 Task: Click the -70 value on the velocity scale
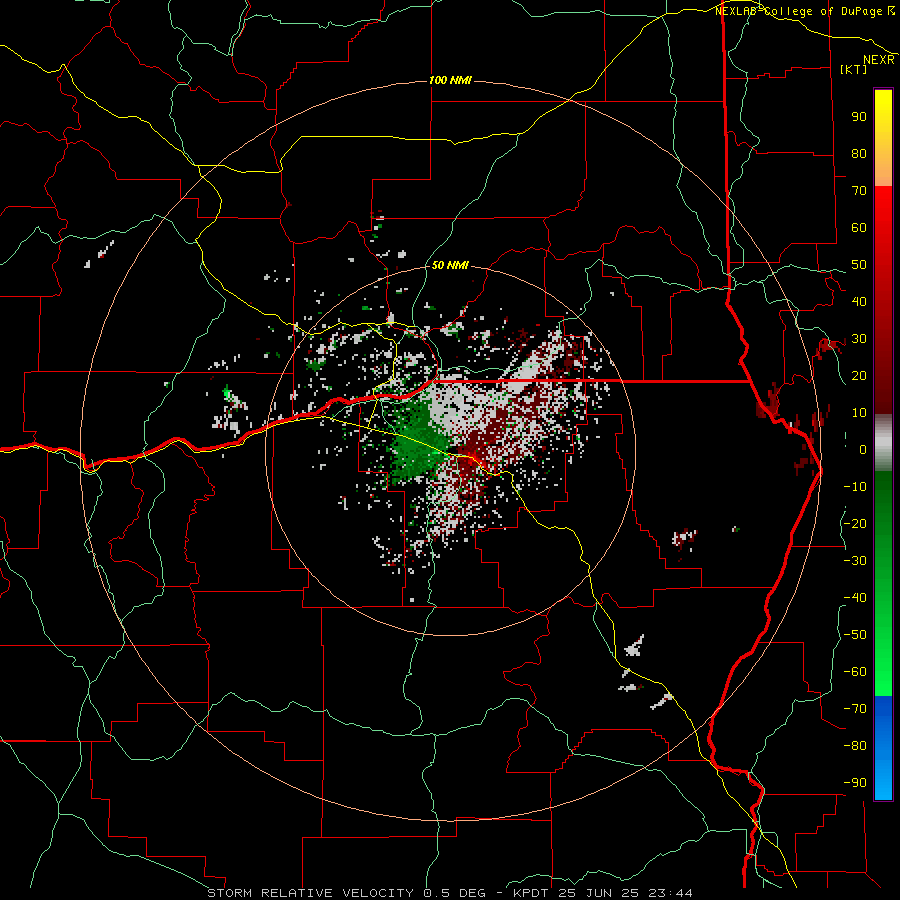pyautogui.click(x=855, y=709)
